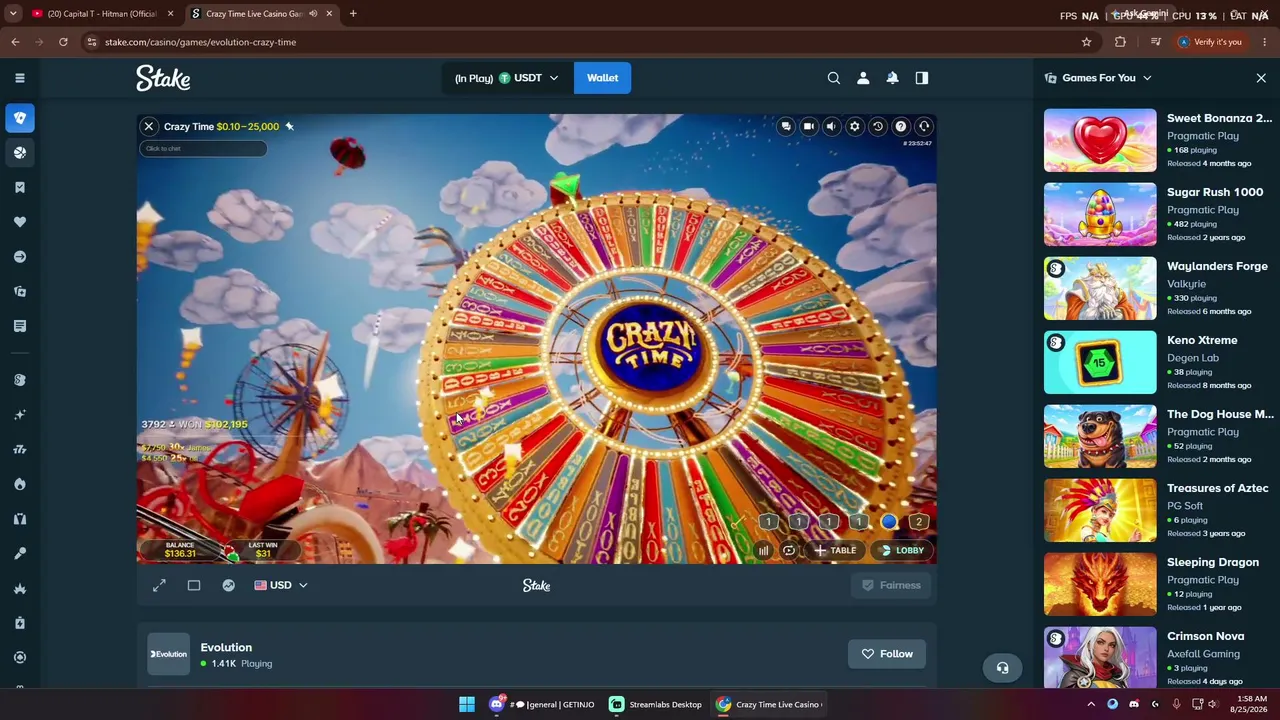Toggle theatre mode rectangle icon

tap(194, 586)
